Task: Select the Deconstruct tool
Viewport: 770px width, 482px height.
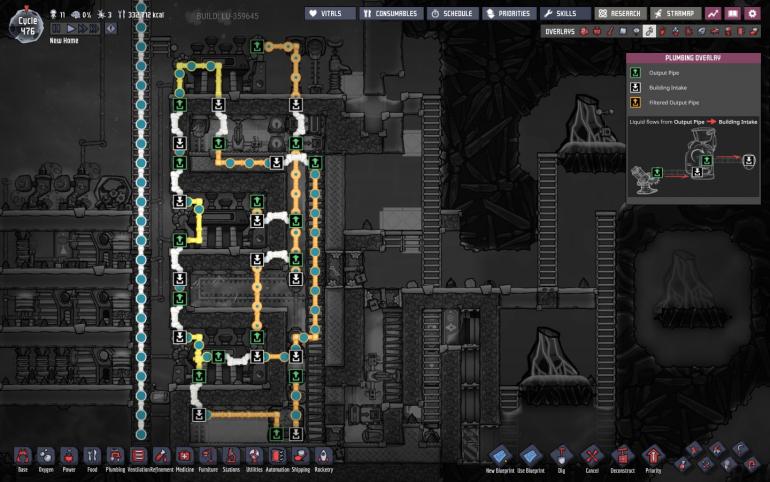Action: [x=623, y=460]
